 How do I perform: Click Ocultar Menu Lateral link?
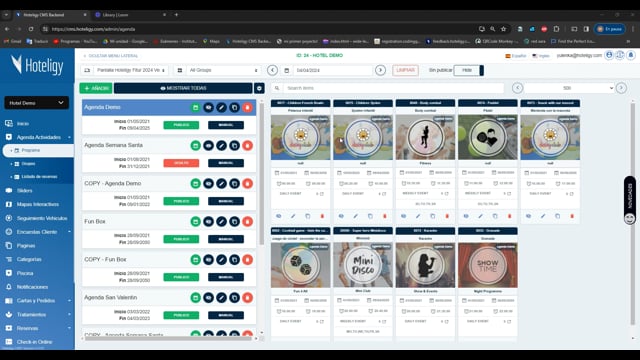click(x=111, y=56)
